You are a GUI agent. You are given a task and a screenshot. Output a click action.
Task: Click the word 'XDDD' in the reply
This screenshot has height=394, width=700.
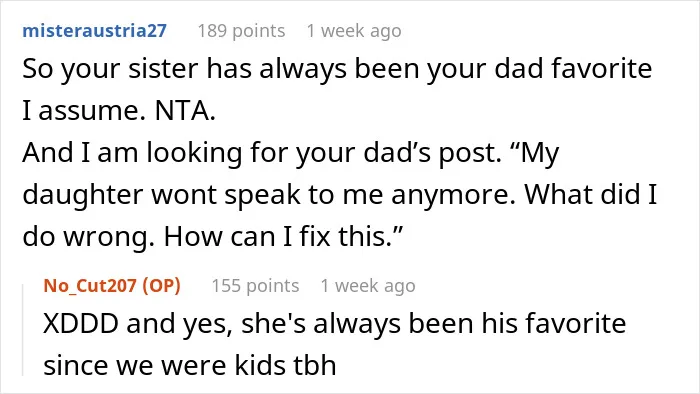pyautogui.click(x=81, y=323)
